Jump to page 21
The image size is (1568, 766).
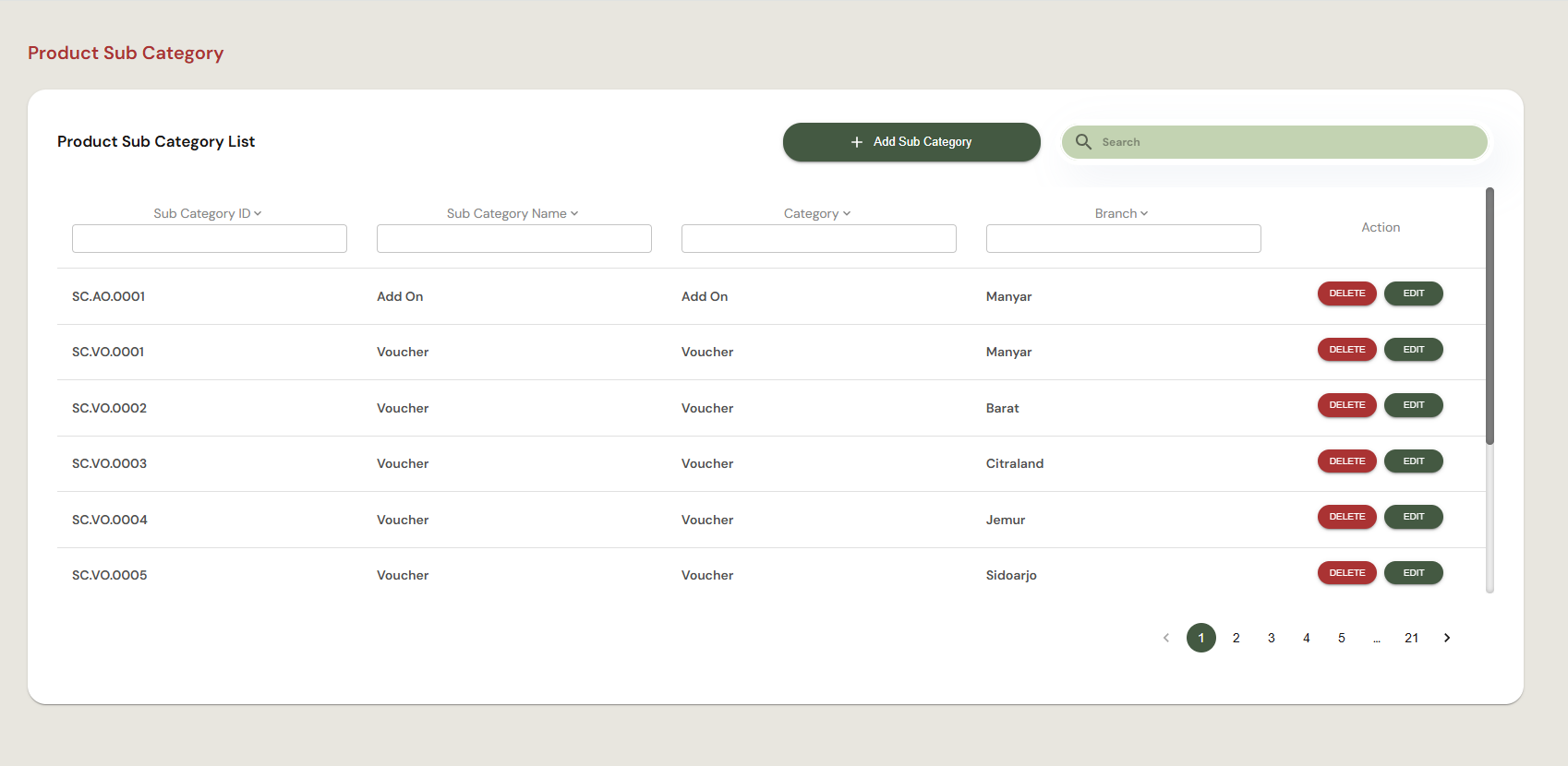click(x=1412, y=638)
